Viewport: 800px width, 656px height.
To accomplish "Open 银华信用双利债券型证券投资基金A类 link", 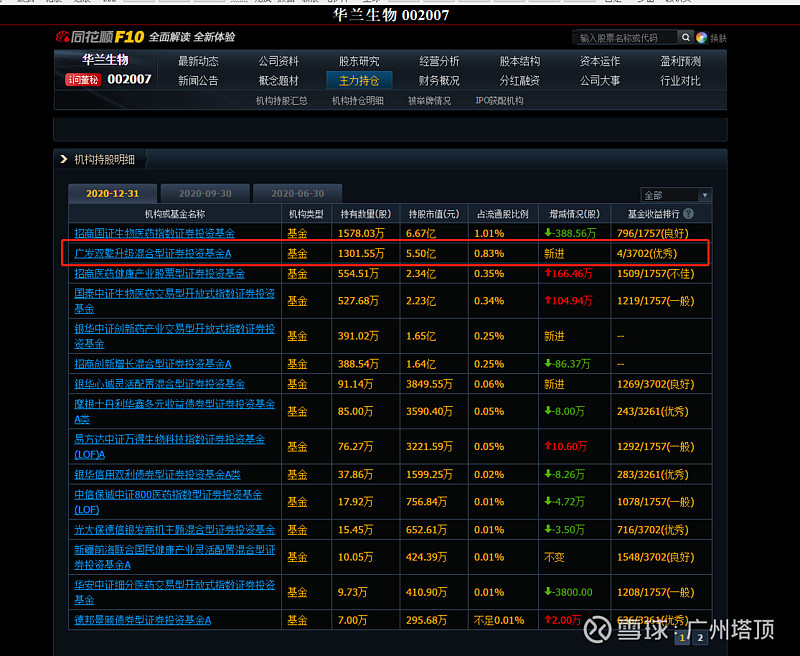I will 157,474.
